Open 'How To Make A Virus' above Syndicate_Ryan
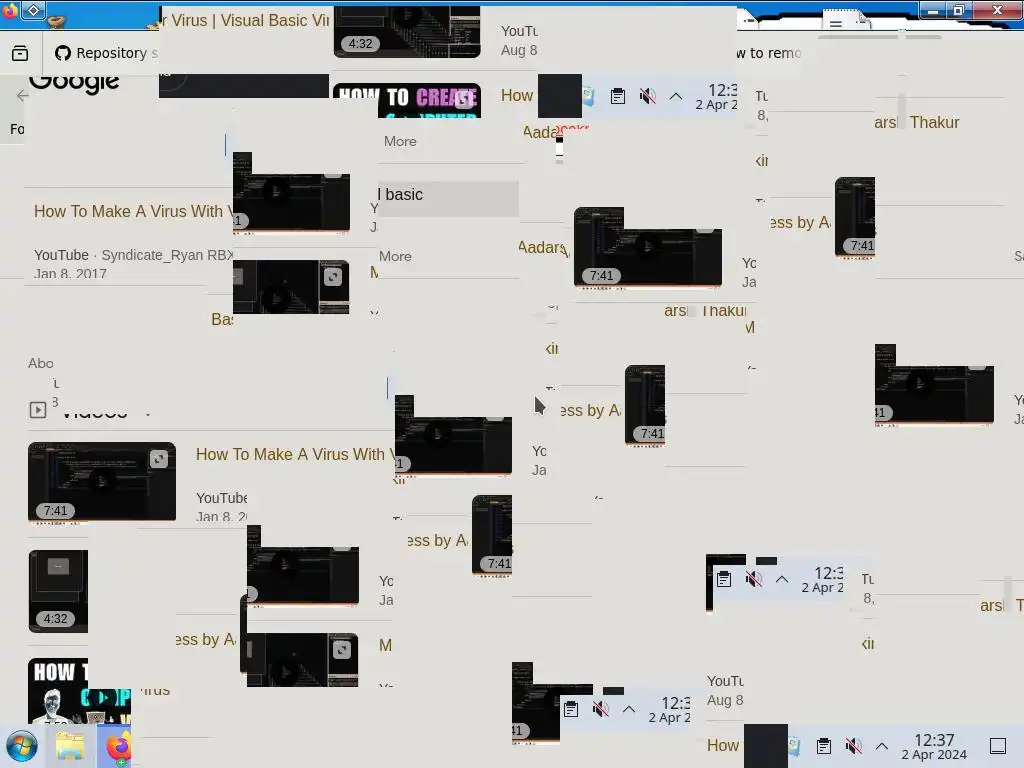This screenshot has width=1024, height=768. [x=133, y=212]
